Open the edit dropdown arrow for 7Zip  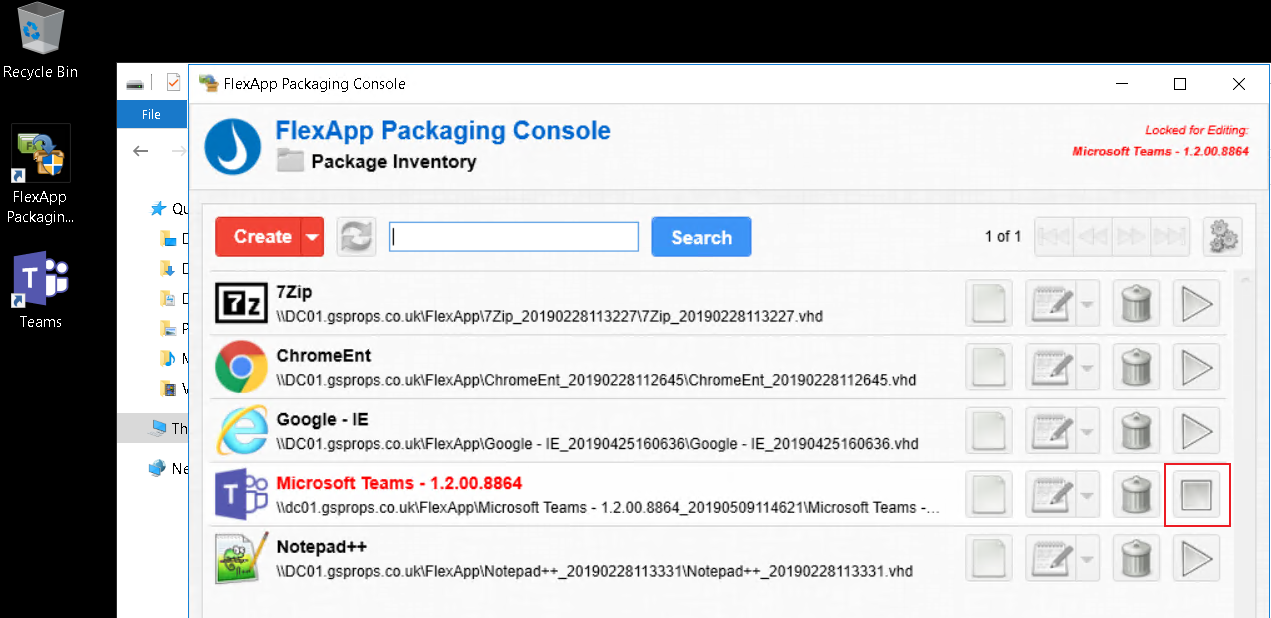1087,304
